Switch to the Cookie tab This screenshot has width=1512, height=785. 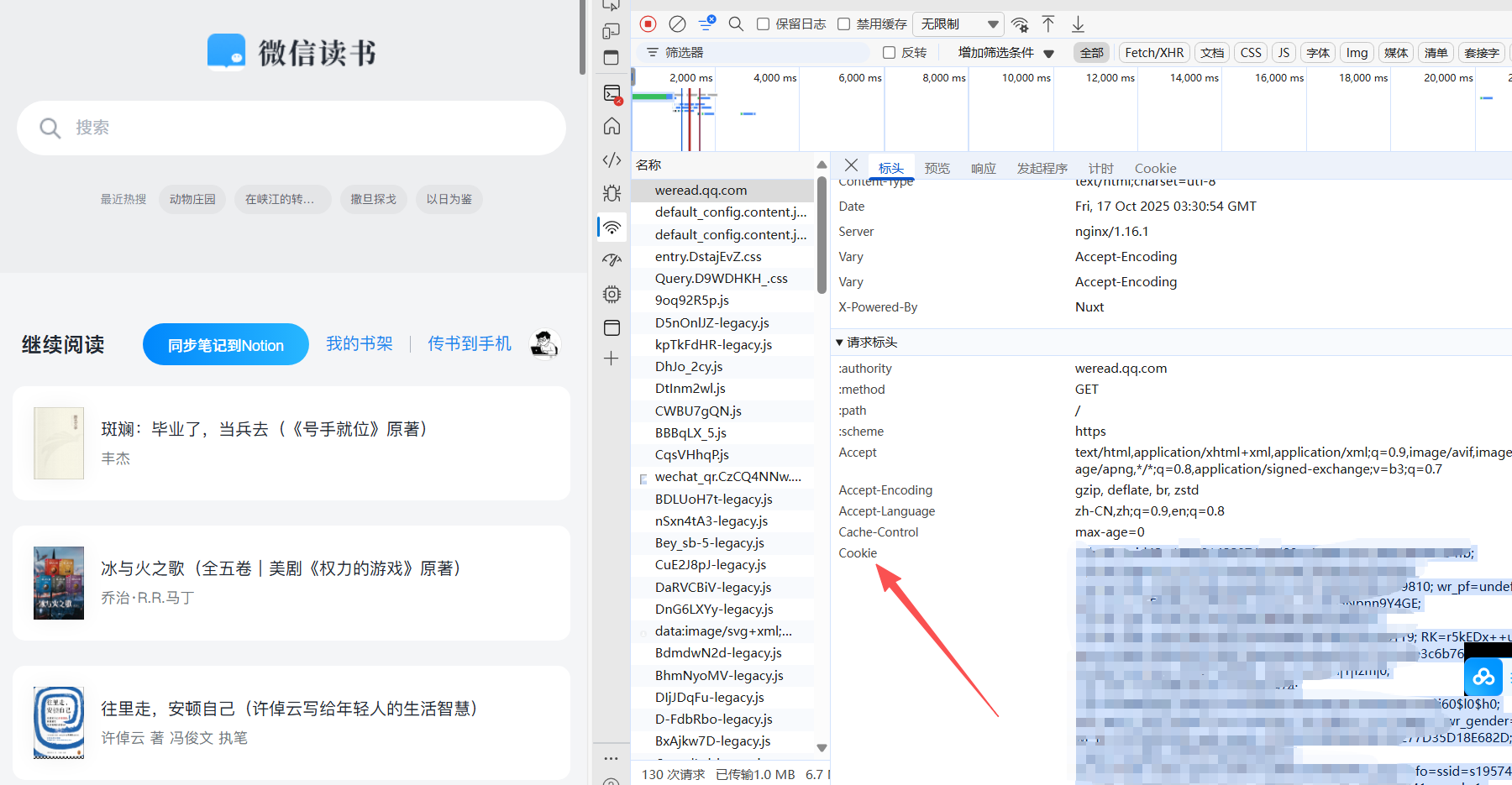pyautogui.click(x=1155, y=168)
